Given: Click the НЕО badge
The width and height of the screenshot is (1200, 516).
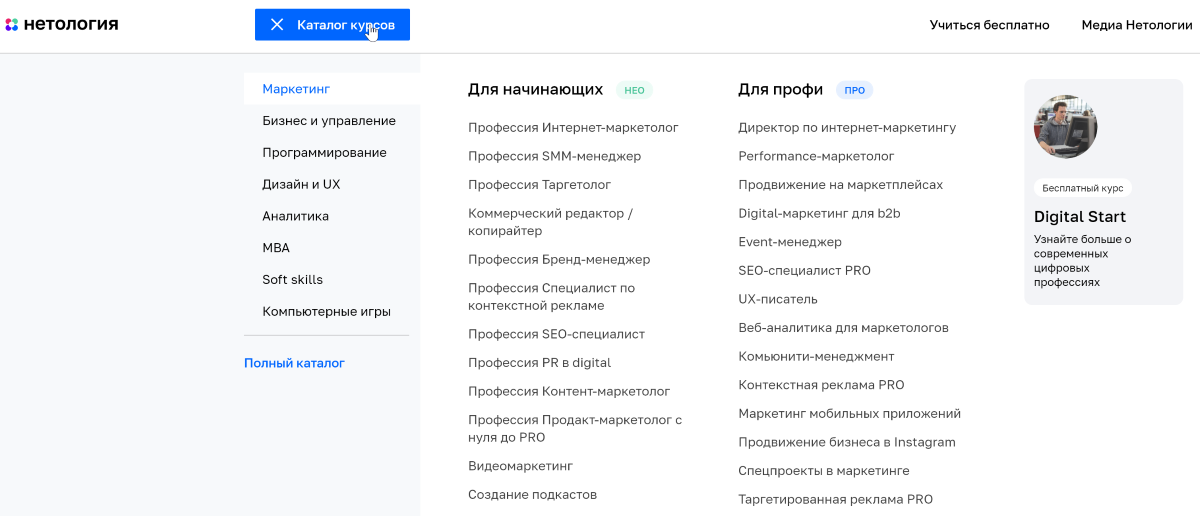Looking at the screenshot, I should coord(634,90).
